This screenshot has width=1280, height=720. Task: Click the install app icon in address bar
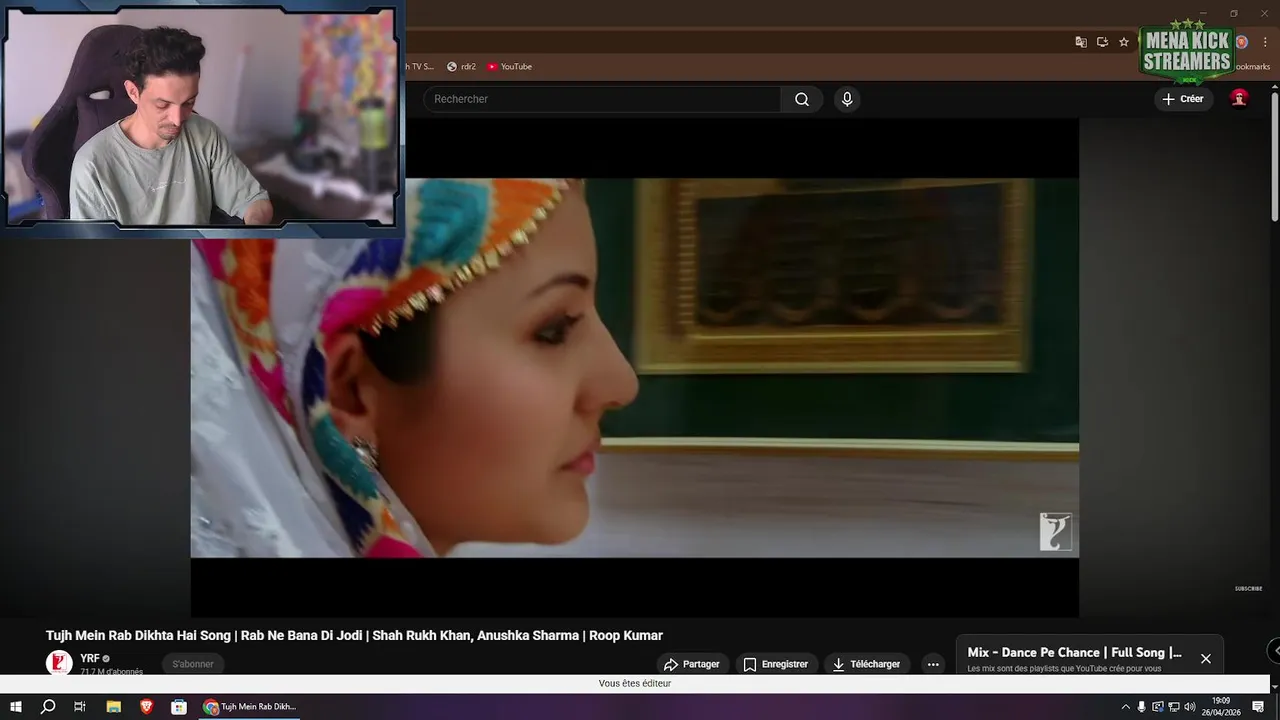click(x=1102, y=42)
